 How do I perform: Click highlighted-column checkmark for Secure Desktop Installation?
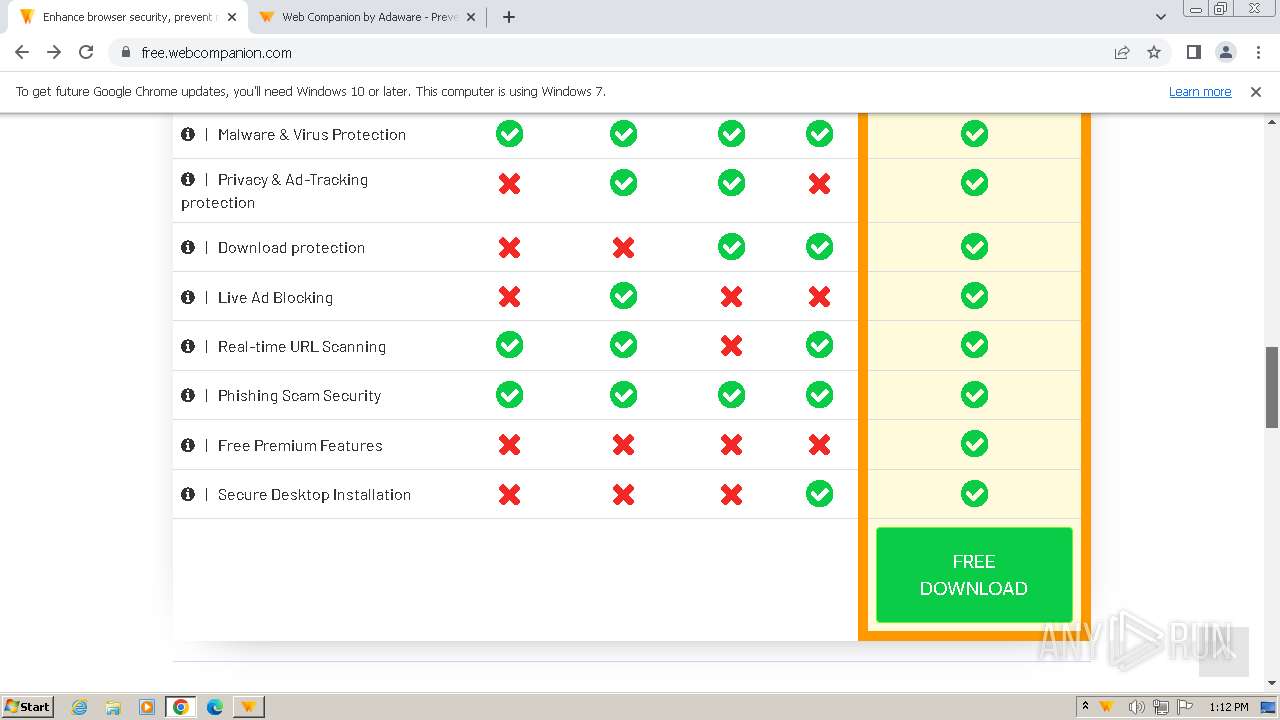tap(974, 493)
